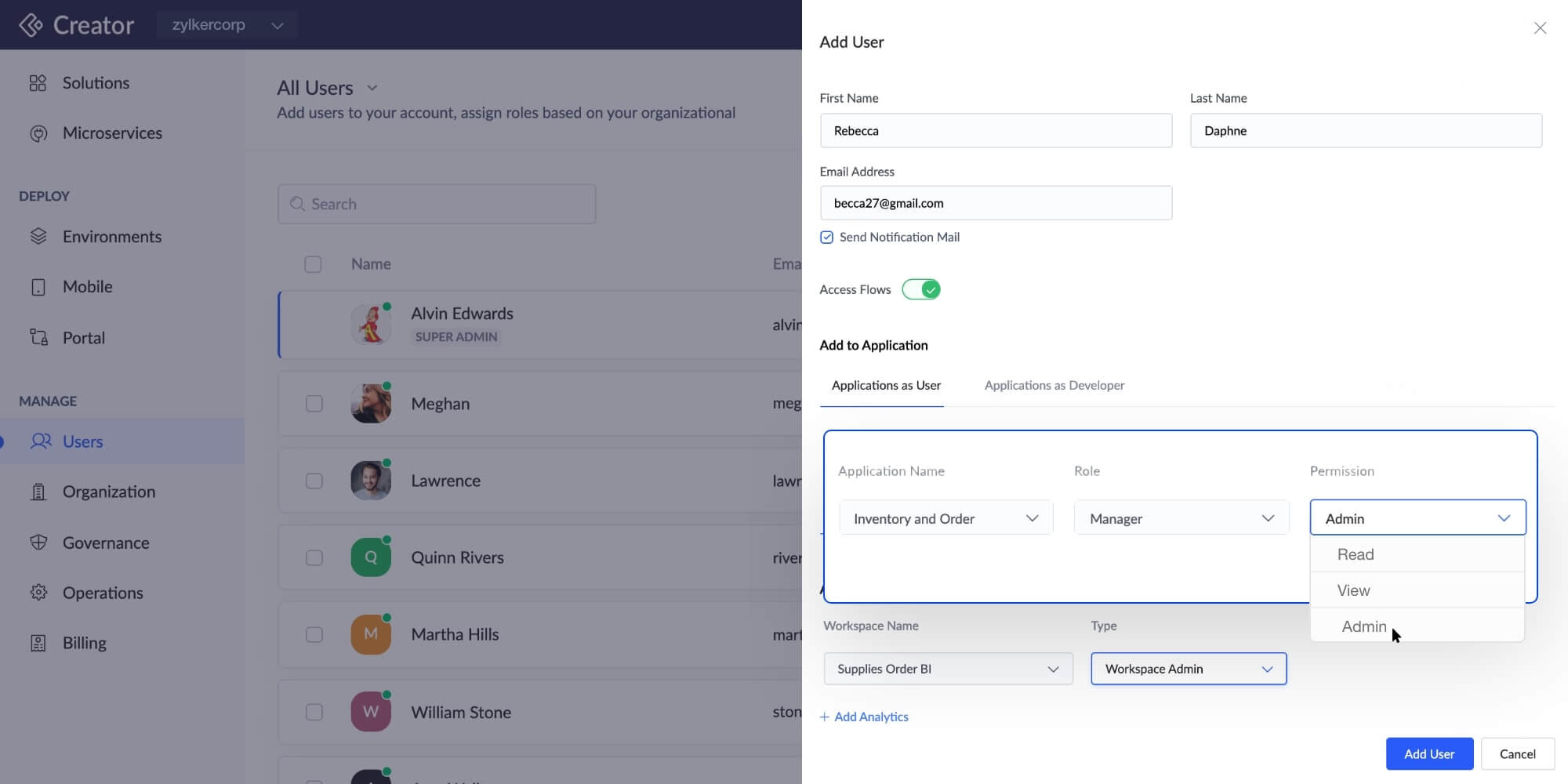Click the Email Address input field
This screenshot has width=1568, height=784.
pos(996,203)
